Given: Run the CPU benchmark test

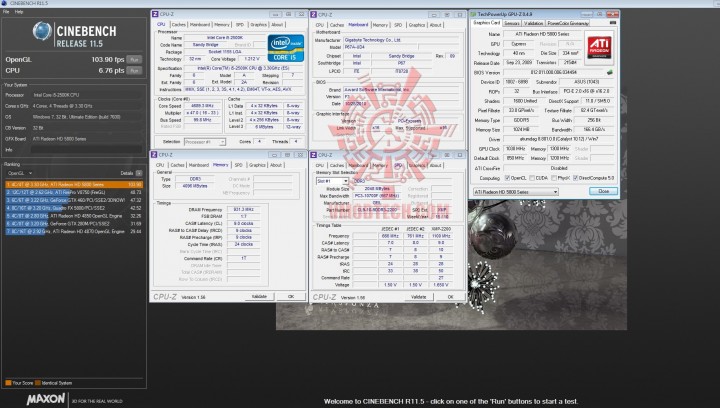Looking at the screenshot, I should [x=134, y=71].
